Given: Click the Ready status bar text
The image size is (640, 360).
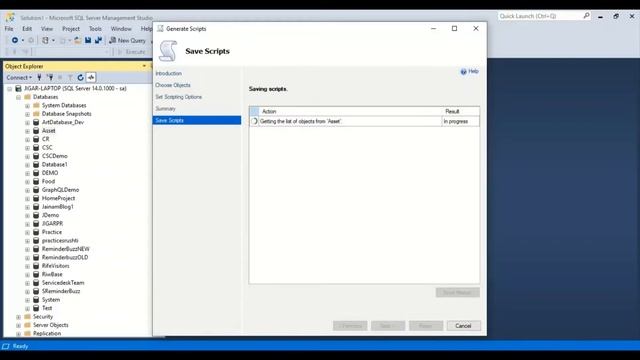Looking at the screenshot, I should [x=20, y=346].
